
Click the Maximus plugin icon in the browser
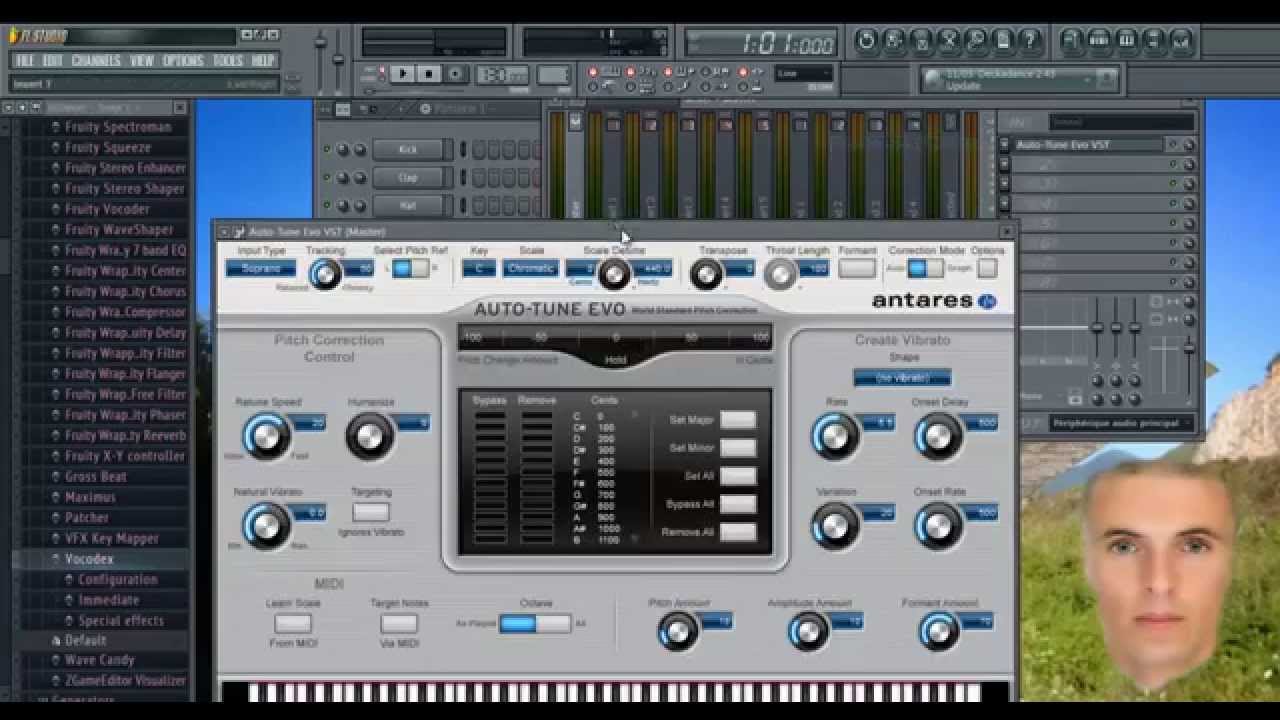(56, 497)
